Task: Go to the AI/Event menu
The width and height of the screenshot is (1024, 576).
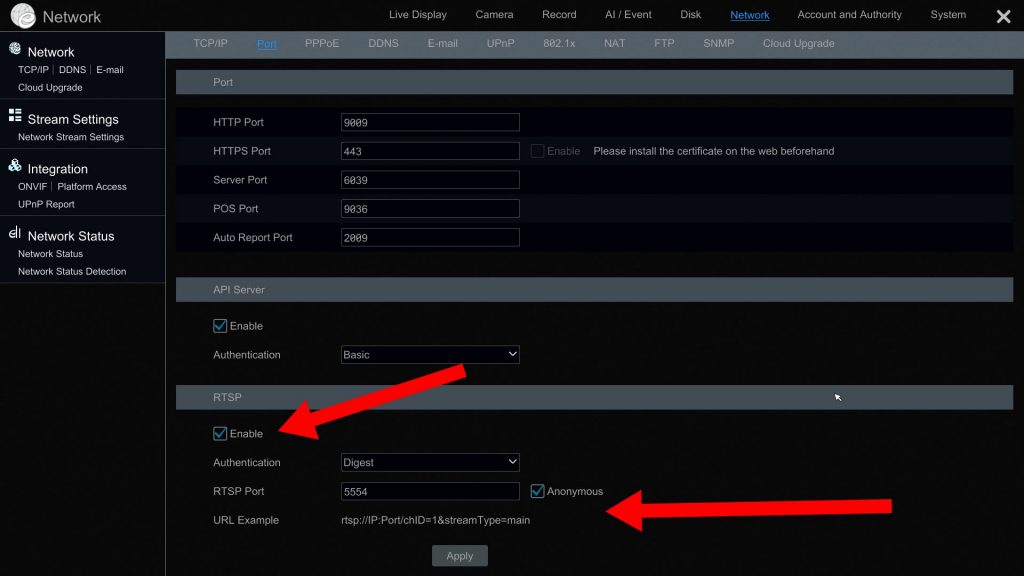Action: pos(628,15)
